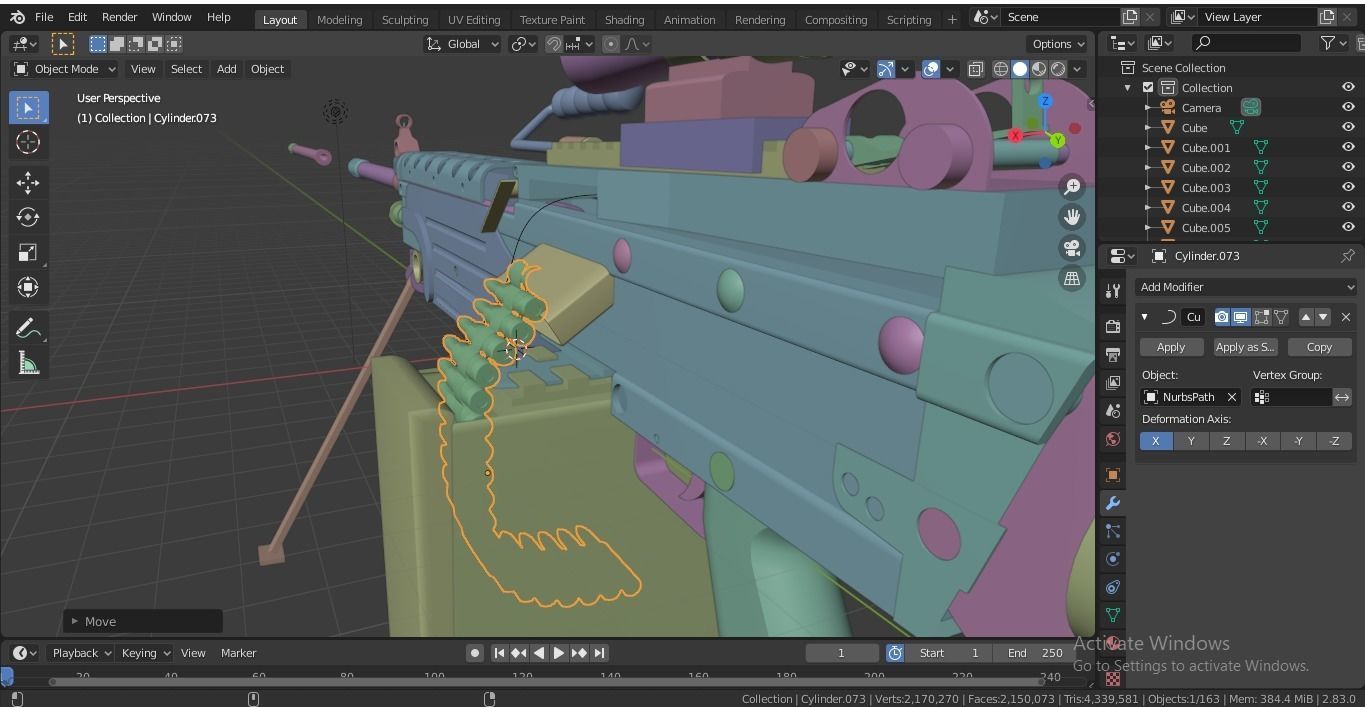Image resolution: width=1365 pixels, height=707 pixels.
Task: Open Modifiers wrench tab
Action: click(1113, 503)
